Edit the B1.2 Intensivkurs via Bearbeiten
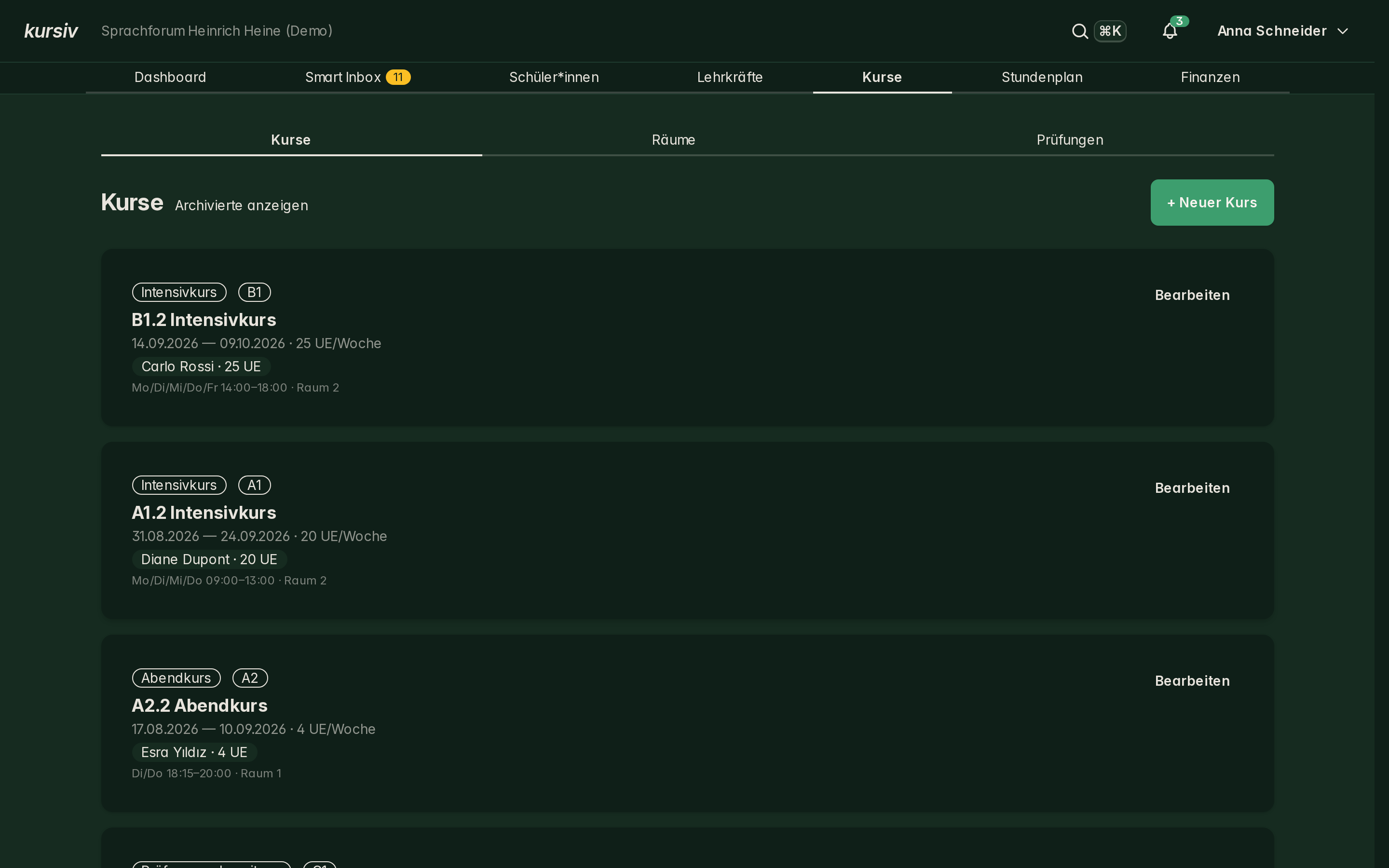 coord(1192,295)
